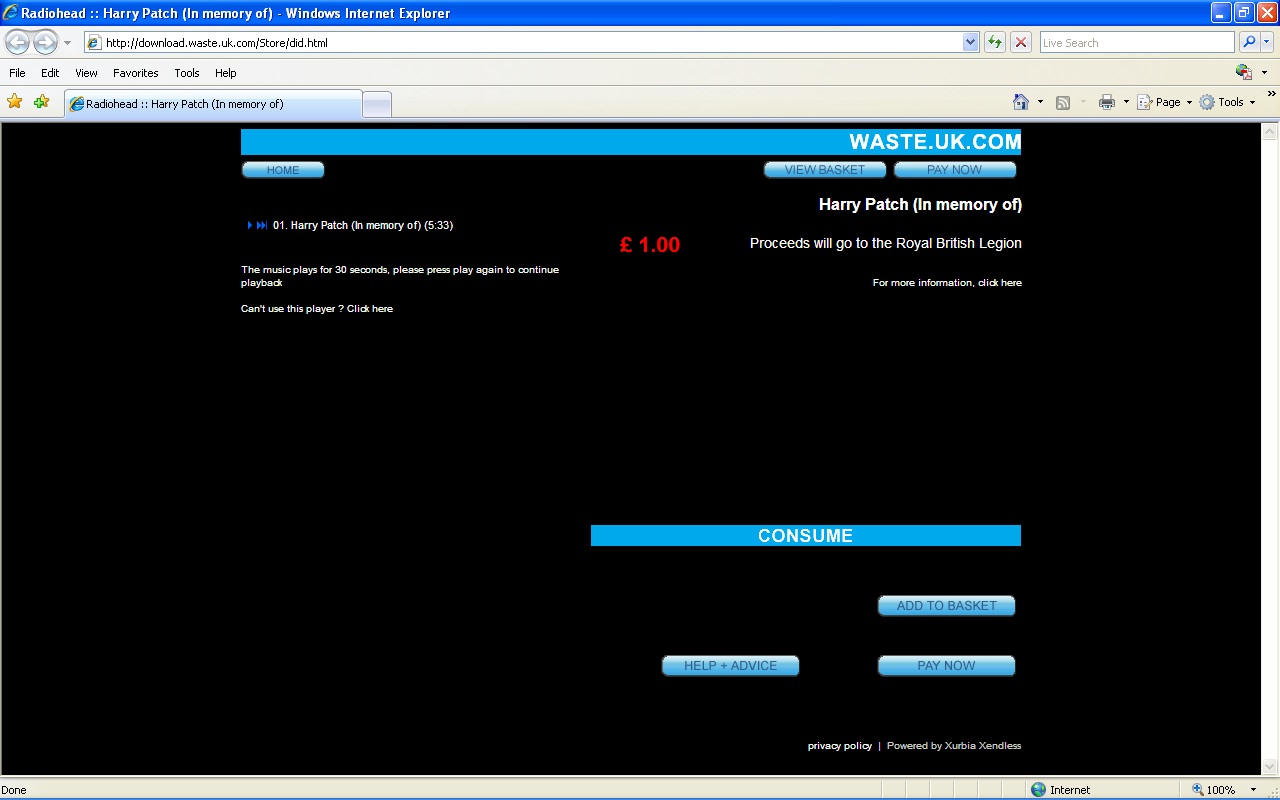Click the CONSUME blue bar

pos(806,536)
